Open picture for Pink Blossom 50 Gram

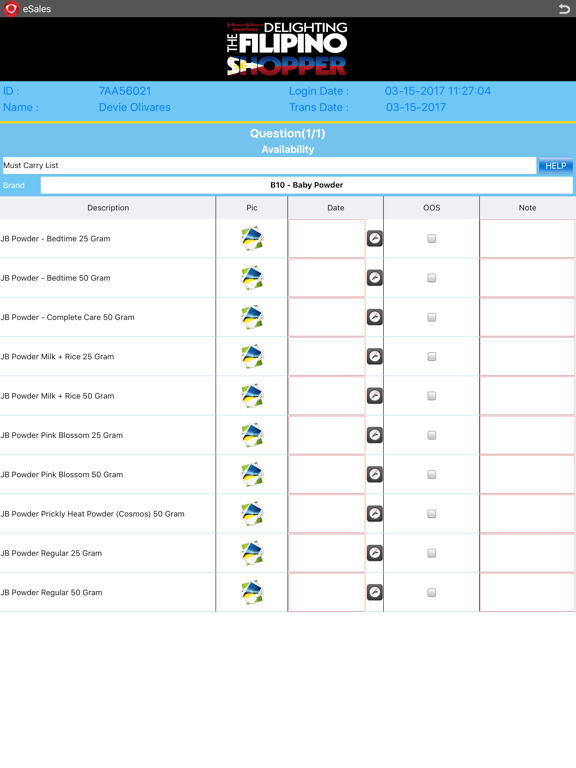click(252, 474)
